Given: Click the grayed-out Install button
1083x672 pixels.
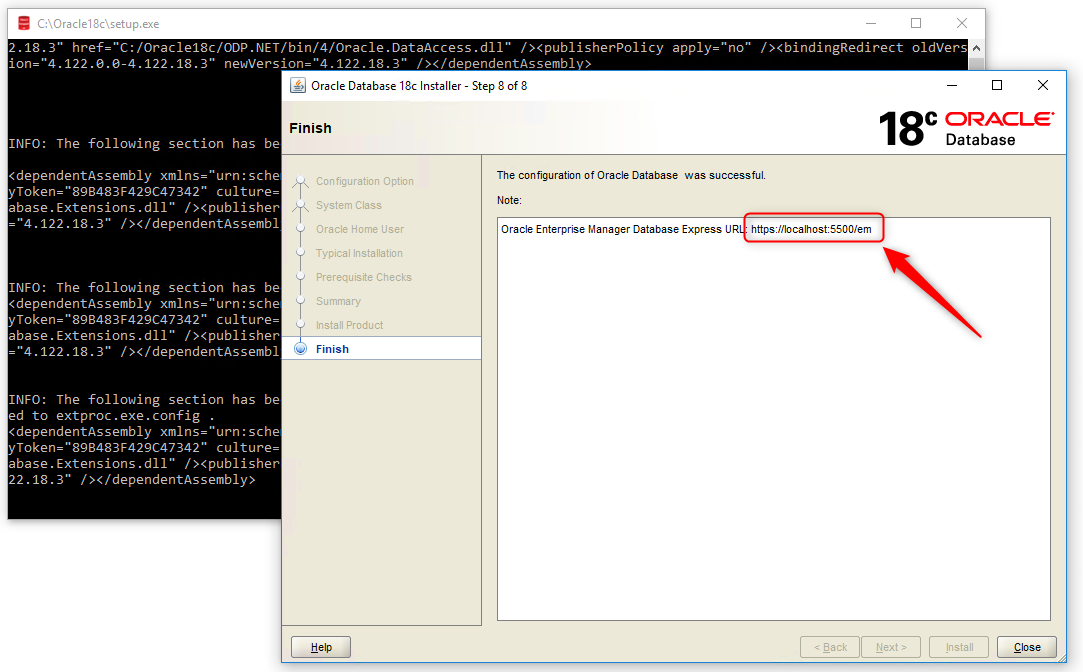Looking at the screenshot, I should (959, 647).
